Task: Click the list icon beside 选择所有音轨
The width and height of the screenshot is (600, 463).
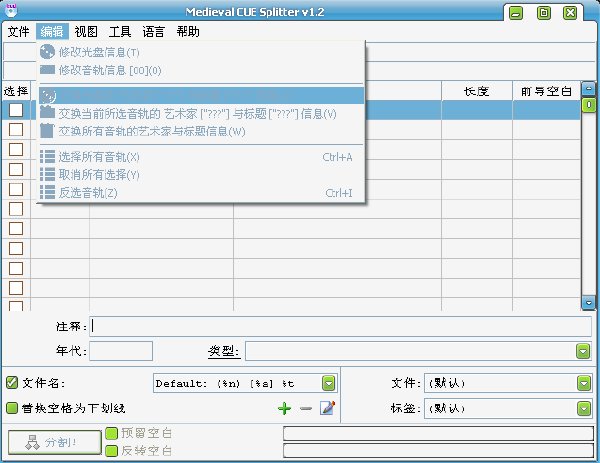Action: (47, 157)
